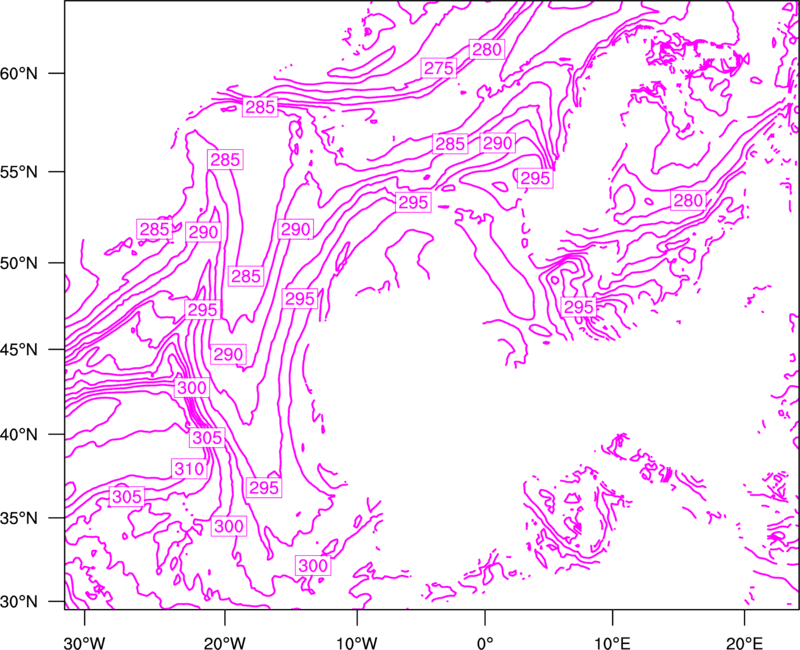Click the 20°E longitude axis label
Viewport: 800px width, 650px height.
point(744,643)
